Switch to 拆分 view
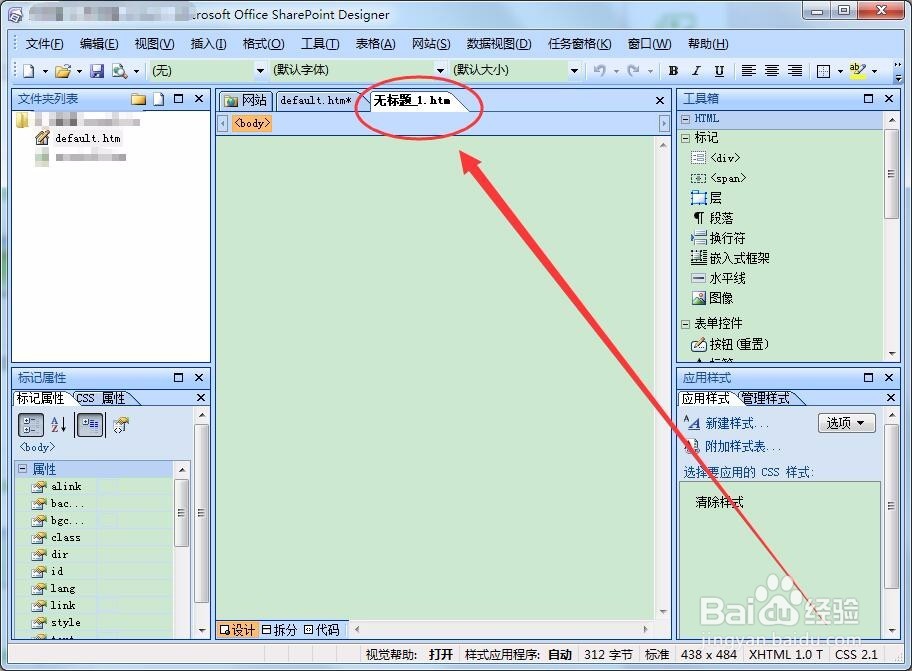Screen dimensions: 912x671 (x=279, y=630)
